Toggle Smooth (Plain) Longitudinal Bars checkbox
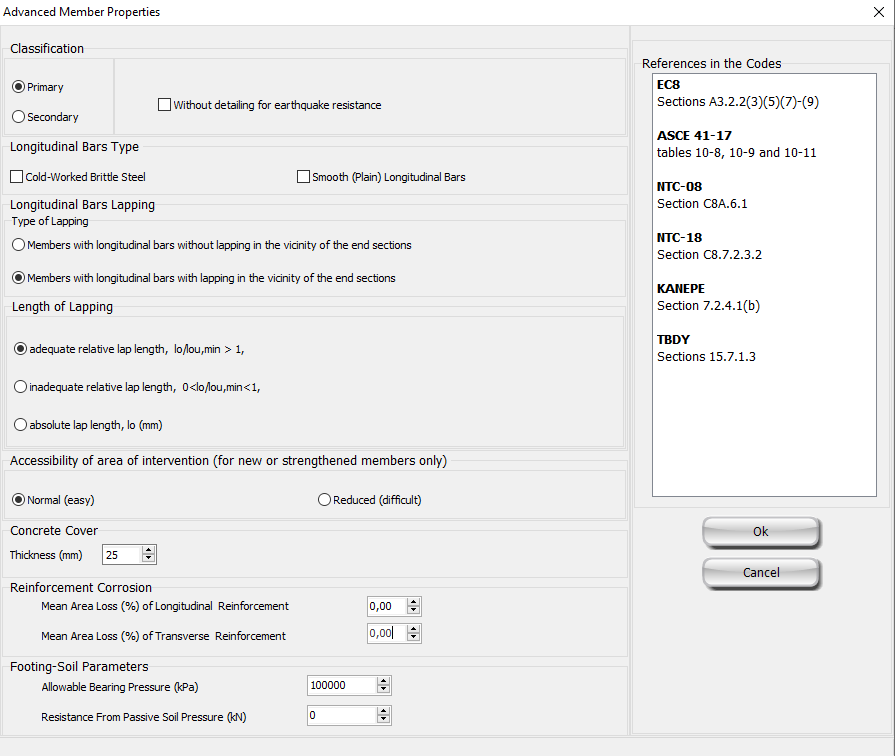This screenshot has height=756, width=895. click(x=304, y=177)
